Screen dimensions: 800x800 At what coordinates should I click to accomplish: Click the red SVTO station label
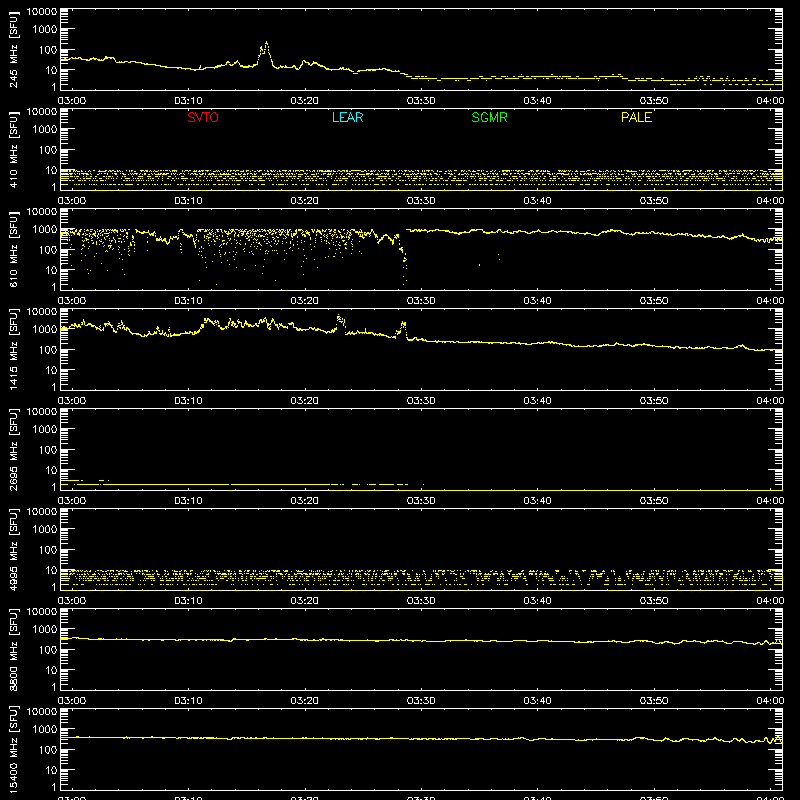coord(203,117)
